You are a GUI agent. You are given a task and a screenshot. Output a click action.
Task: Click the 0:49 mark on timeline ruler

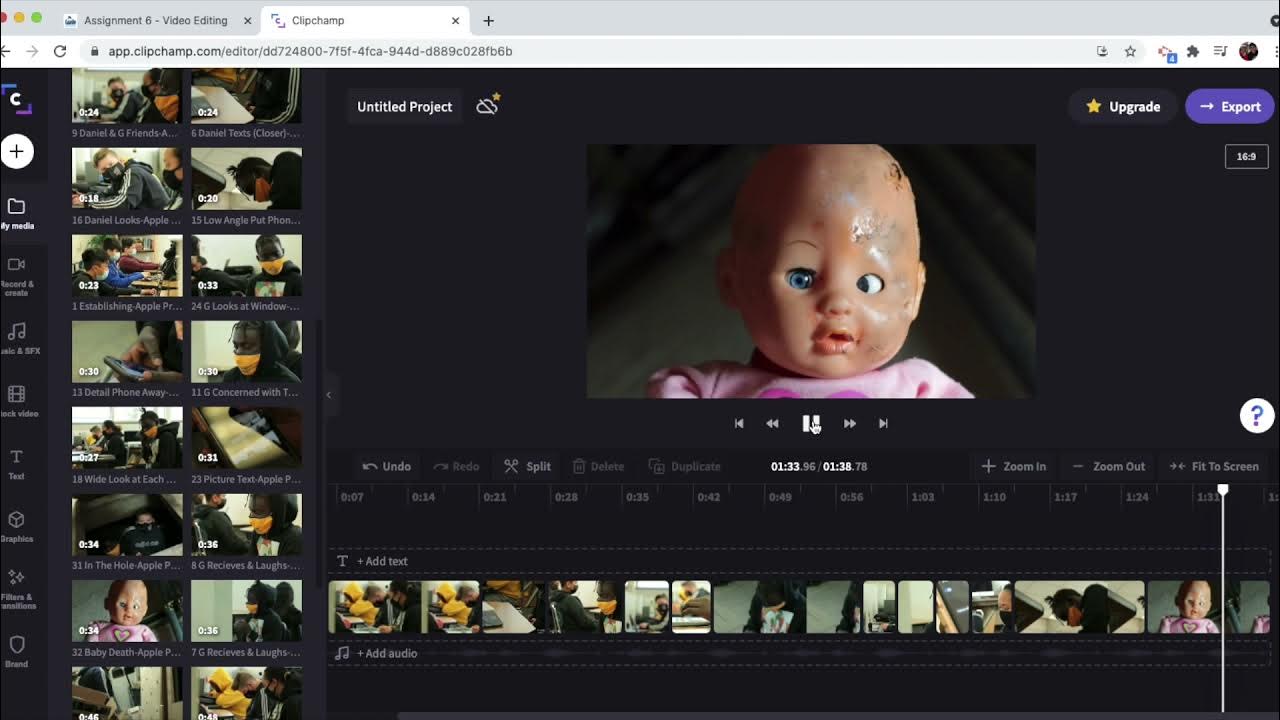[x=780, y=497]
